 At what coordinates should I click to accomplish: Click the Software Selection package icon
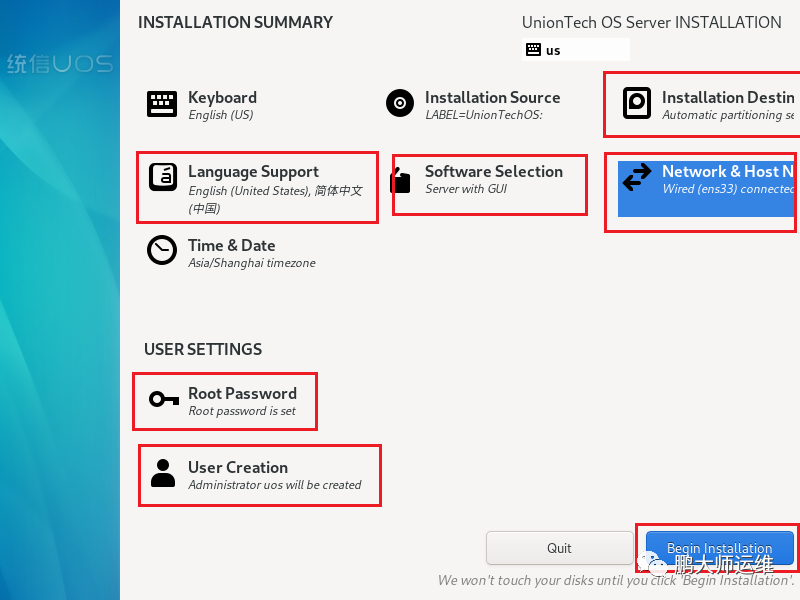pos(401,181)
